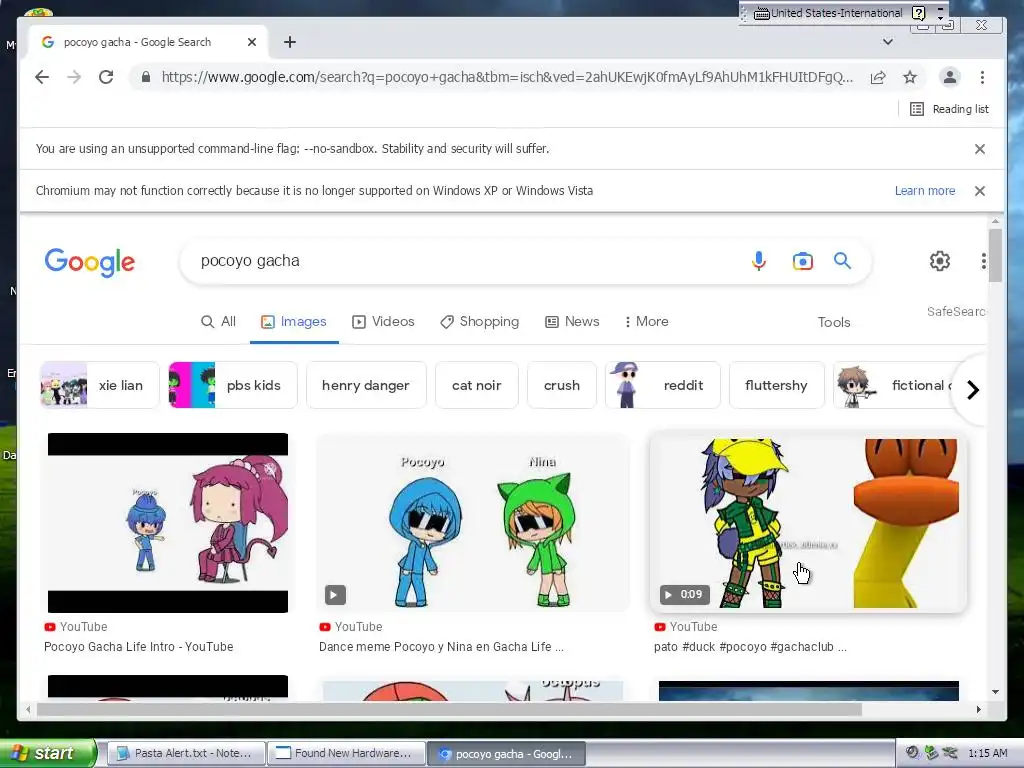This screenshot has width=1024, height=768.
Task: Open the pato duck gachaclub thumbnail
Action: (808, 522)
